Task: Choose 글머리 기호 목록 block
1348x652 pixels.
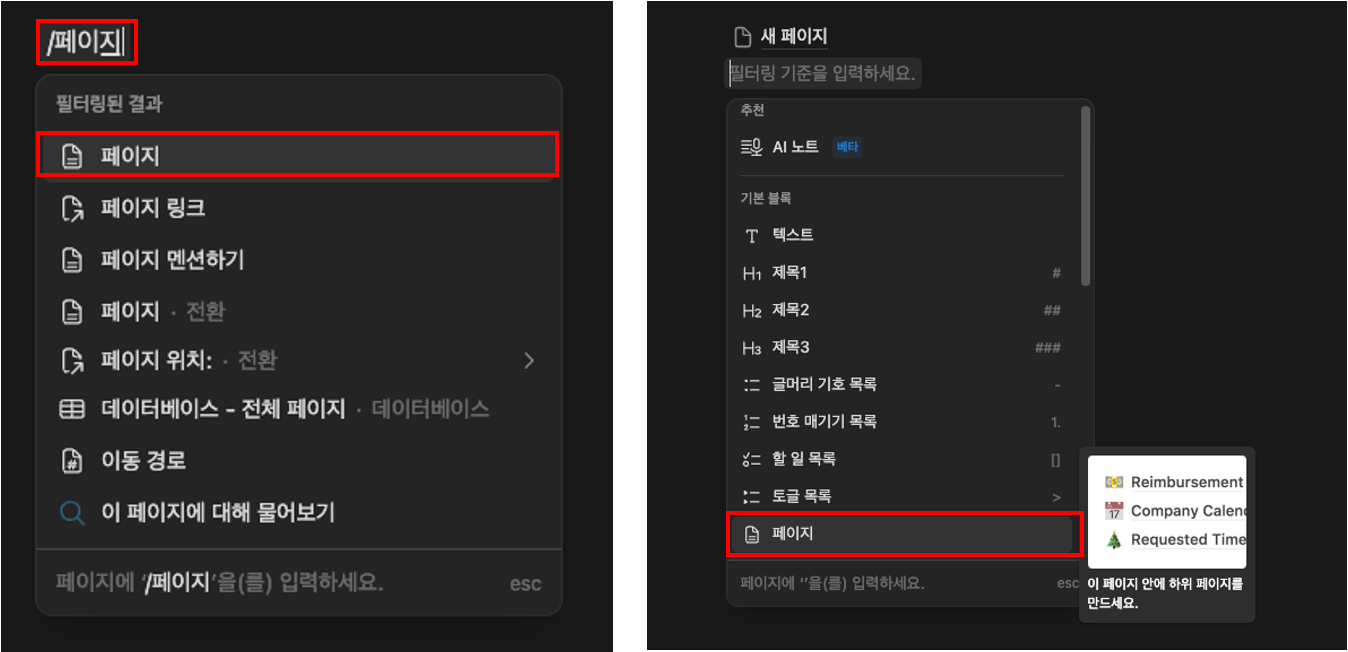Action: click(x=900, y=384)
